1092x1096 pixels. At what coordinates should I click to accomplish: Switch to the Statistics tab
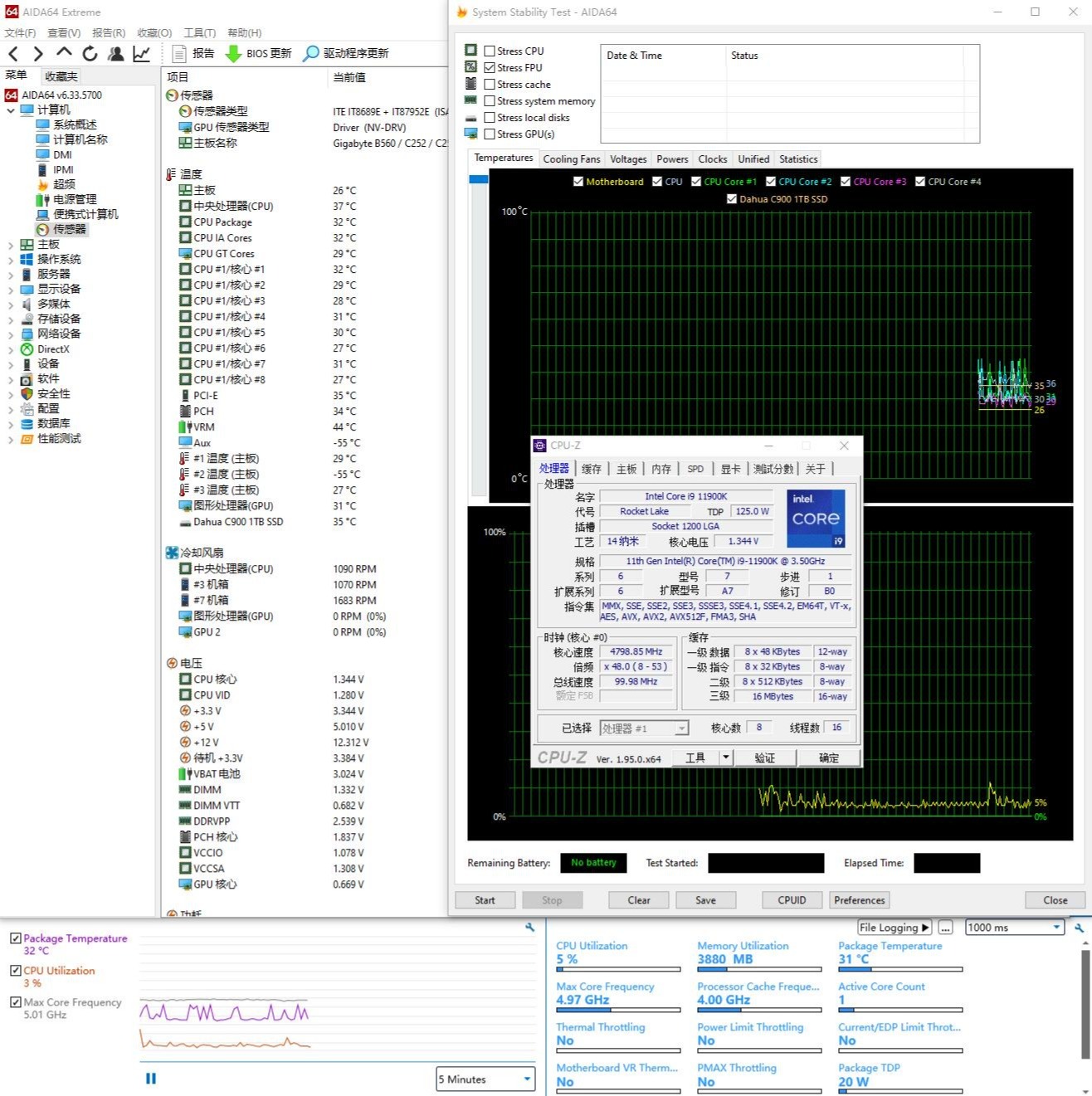tap(798, 159)
